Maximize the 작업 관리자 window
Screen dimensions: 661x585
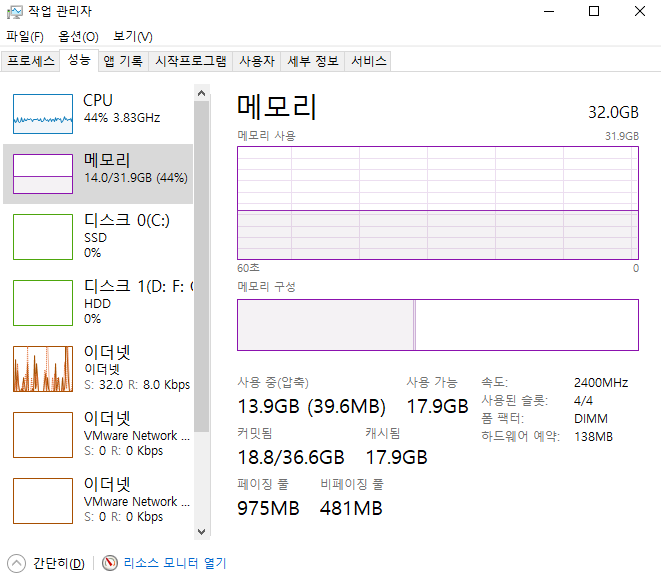coord(594,11)
